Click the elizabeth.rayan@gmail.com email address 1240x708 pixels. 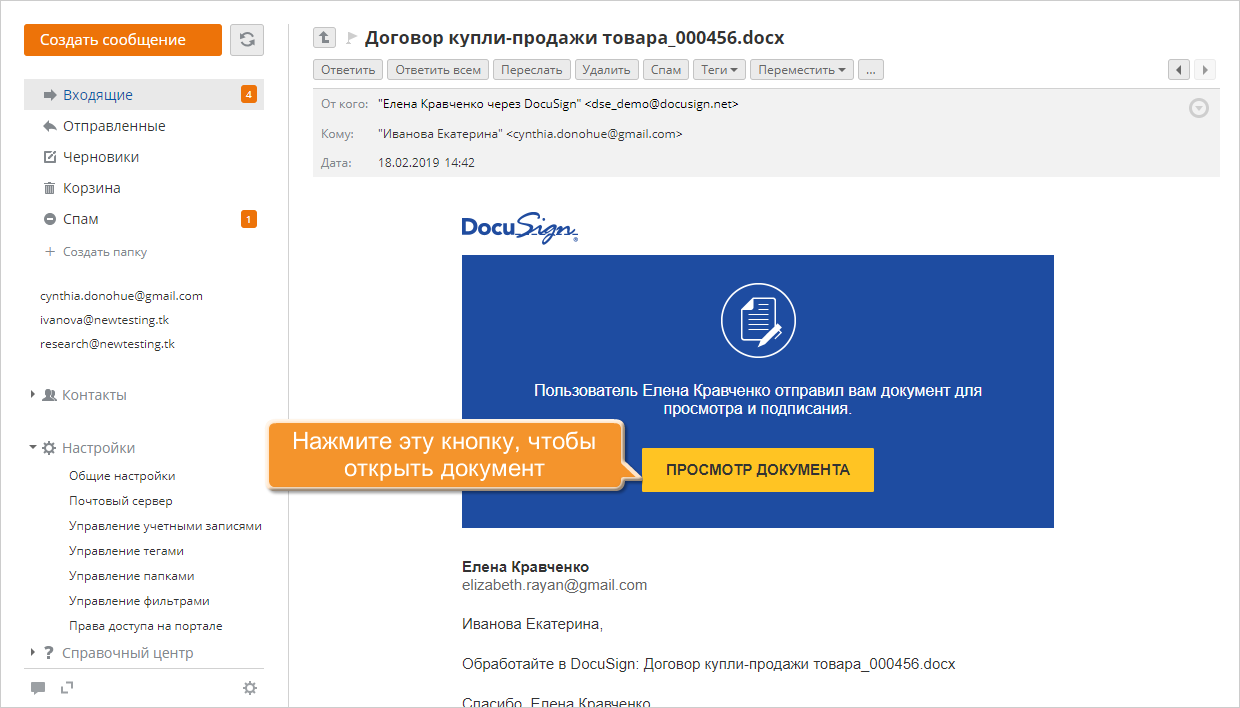click(554, 585)
